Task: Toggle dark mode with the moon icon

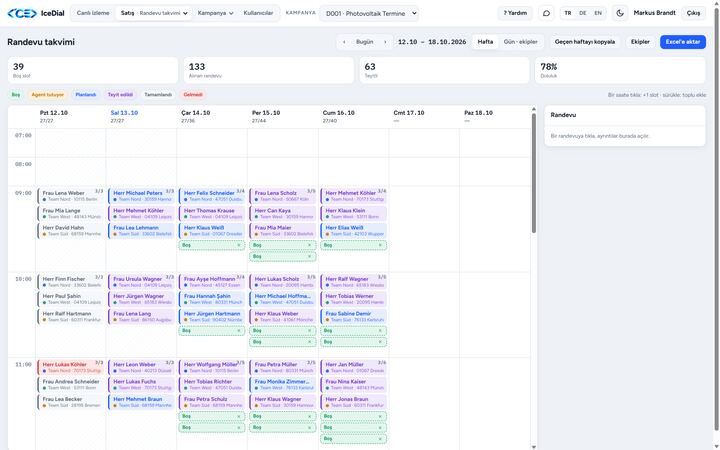Action: click(x=620, y=13)
